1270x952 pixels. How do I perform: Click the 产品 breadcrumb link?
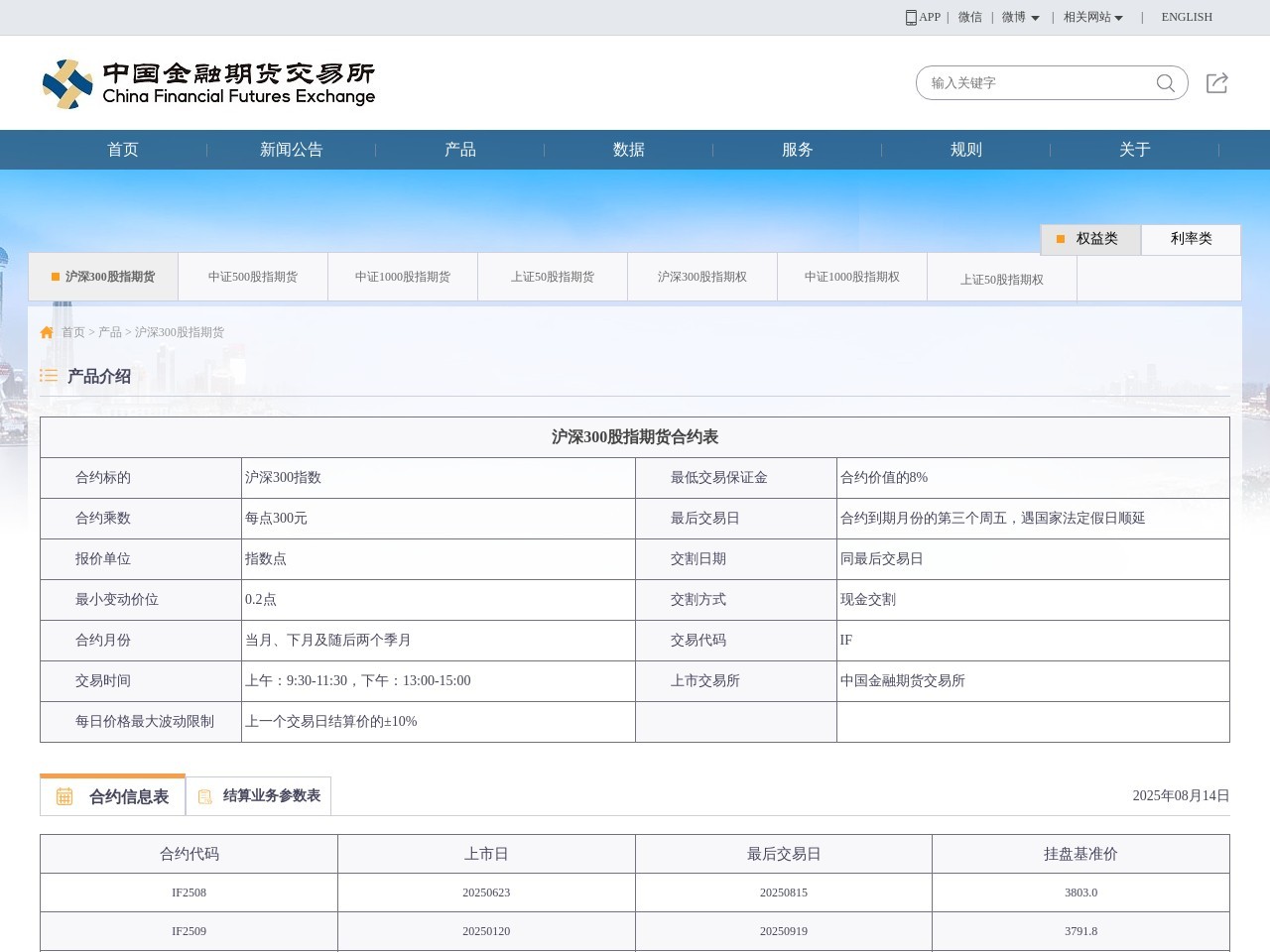(x=110, y=332)
